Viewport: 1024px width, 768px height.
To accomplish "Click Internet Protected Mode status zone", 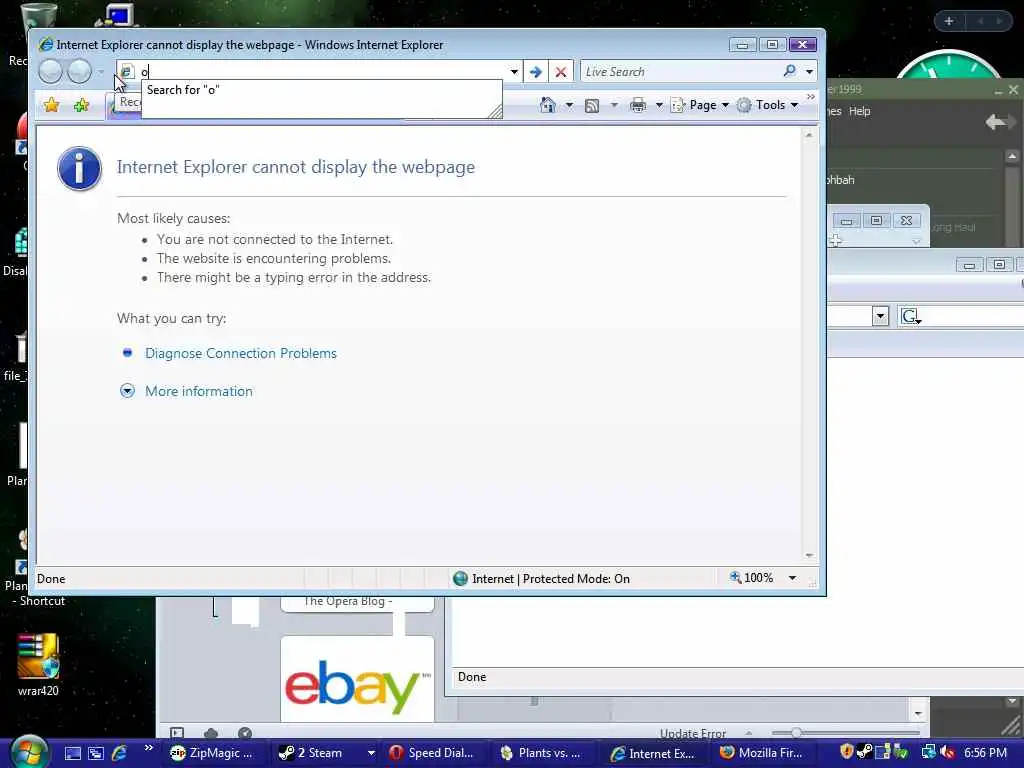I will (541, 579).
